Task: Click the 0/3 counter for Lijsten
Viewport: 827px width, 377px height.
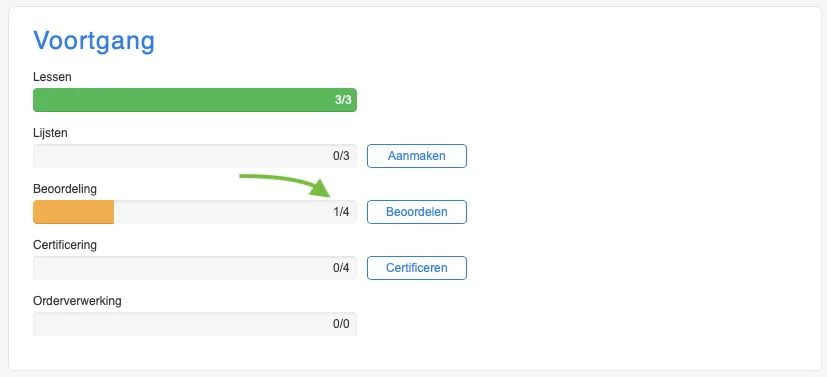Action: tap(341, 156)
